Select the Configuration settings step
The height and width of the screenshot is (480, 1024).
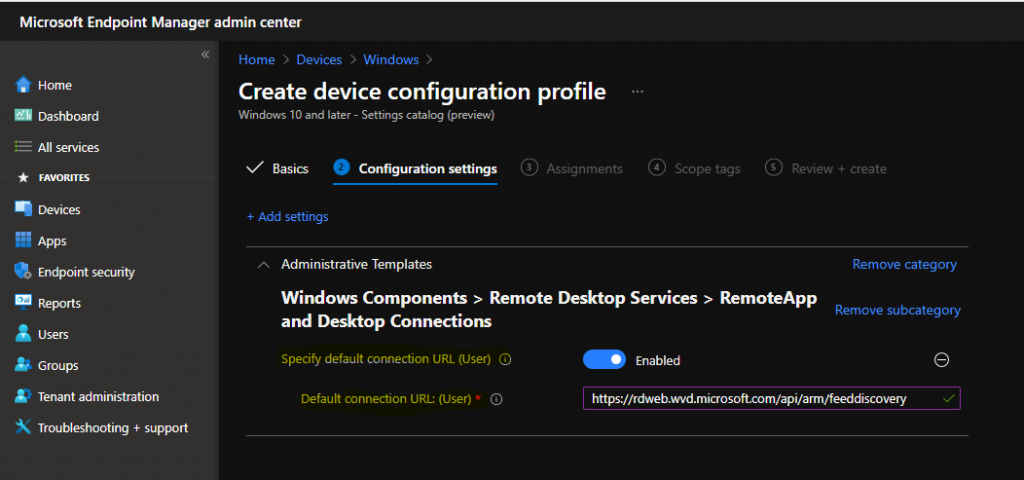click(x=415, y=168)
